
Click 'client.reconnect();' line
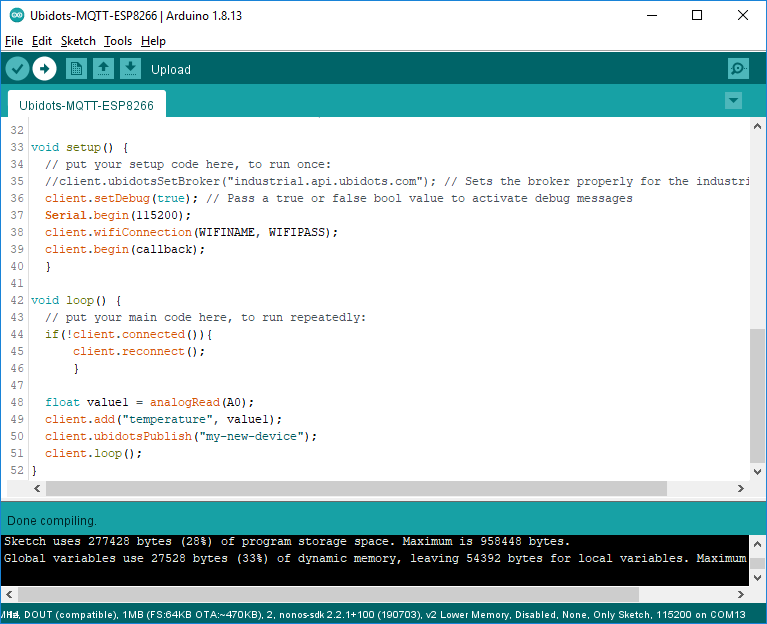click(x=139, y=352)
